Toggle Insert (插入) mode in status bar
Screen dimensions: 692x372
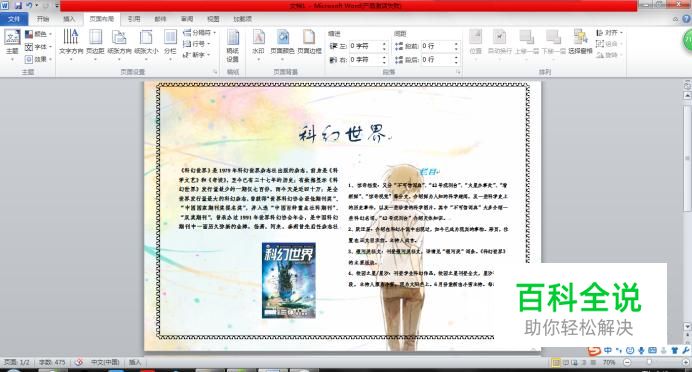tap(135, 362)
